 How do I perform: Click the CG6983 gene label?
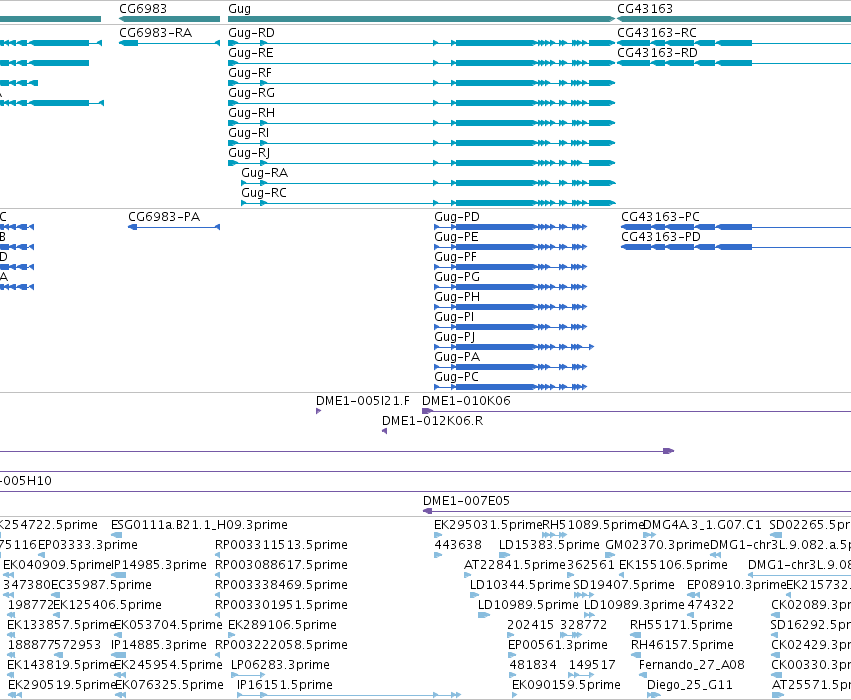[x=143, y=9]
